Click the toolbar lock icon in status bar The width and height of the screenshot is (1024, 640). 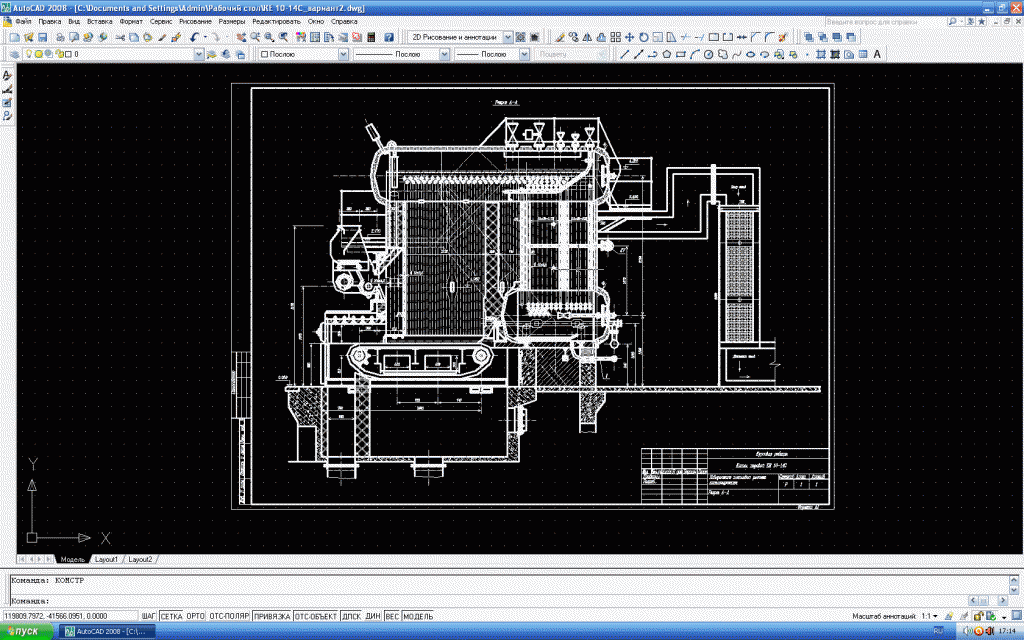tap(978, 616)
